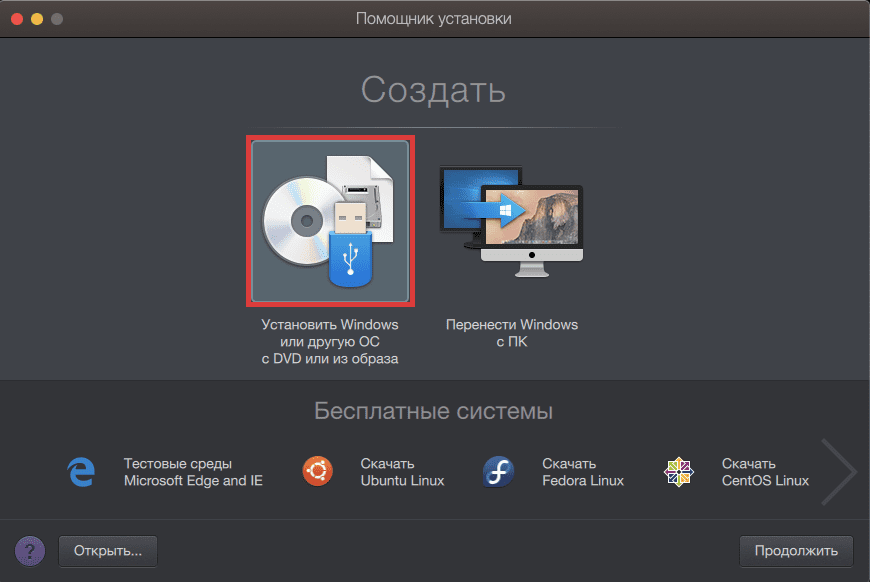Click the Продолжить button

click(796, 551)
